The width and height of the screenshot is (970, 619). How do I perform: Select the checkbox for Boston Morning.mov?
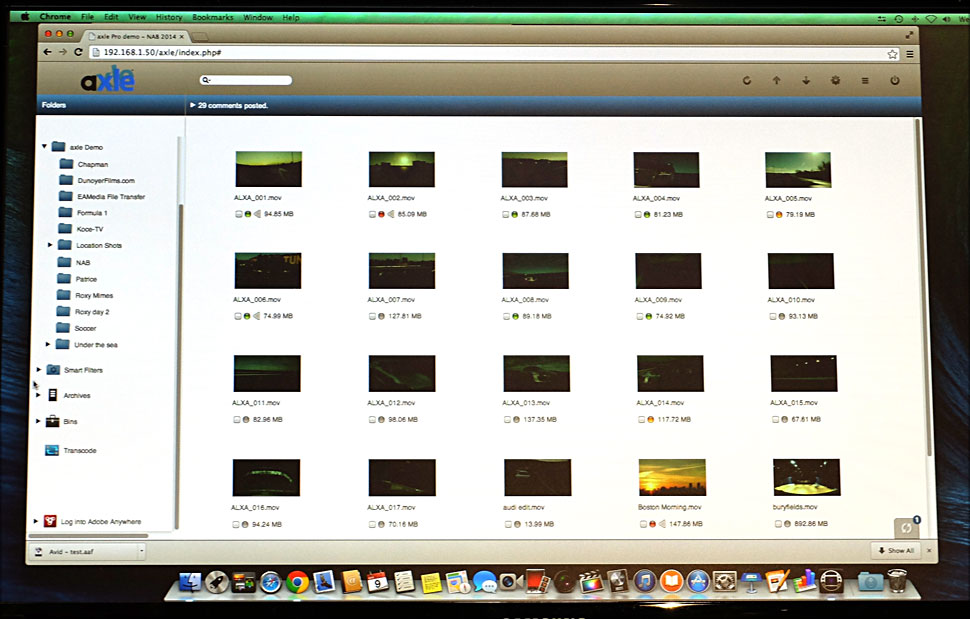[641, 523]
